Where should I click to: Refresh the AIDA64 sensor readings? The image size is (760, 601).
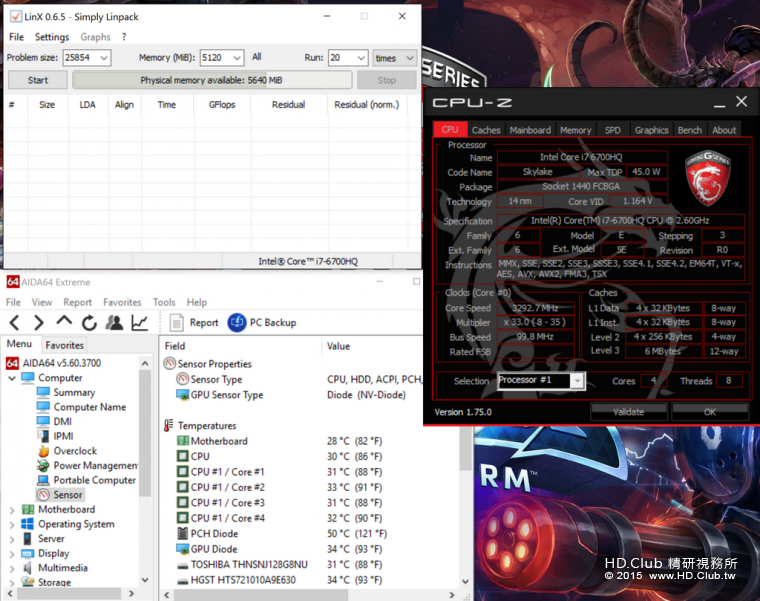tap(89, 322)
